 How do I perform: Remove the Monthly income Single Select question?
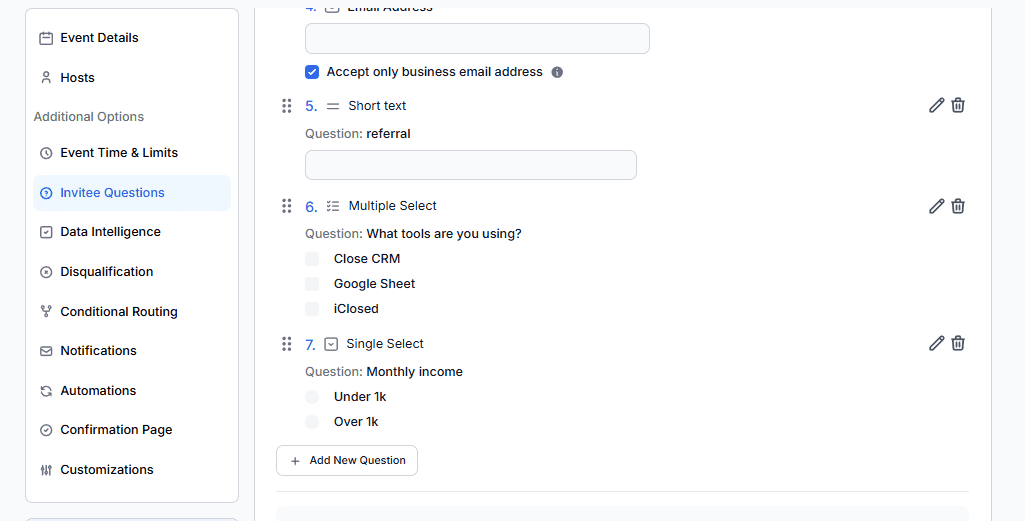tap(958, 343)
